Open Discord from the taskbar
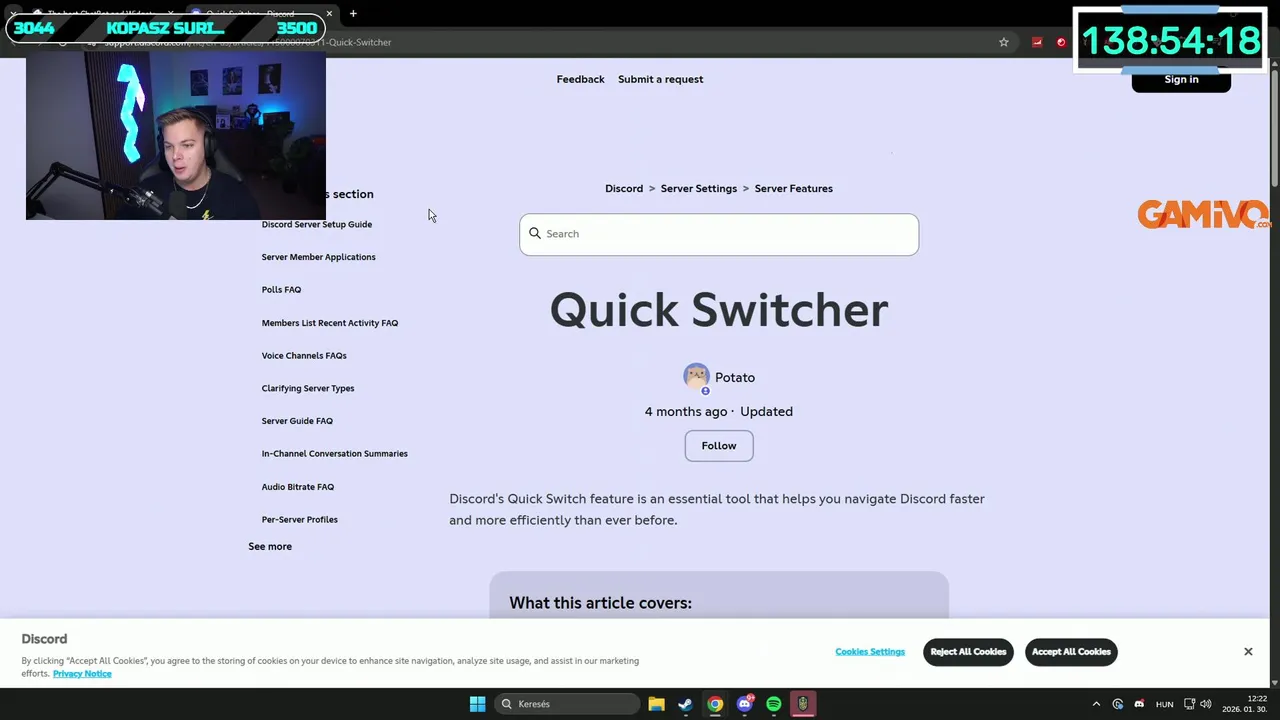The height and width of the screenshot is (720, 1280). pyautogui.click(x=744, y=704)
